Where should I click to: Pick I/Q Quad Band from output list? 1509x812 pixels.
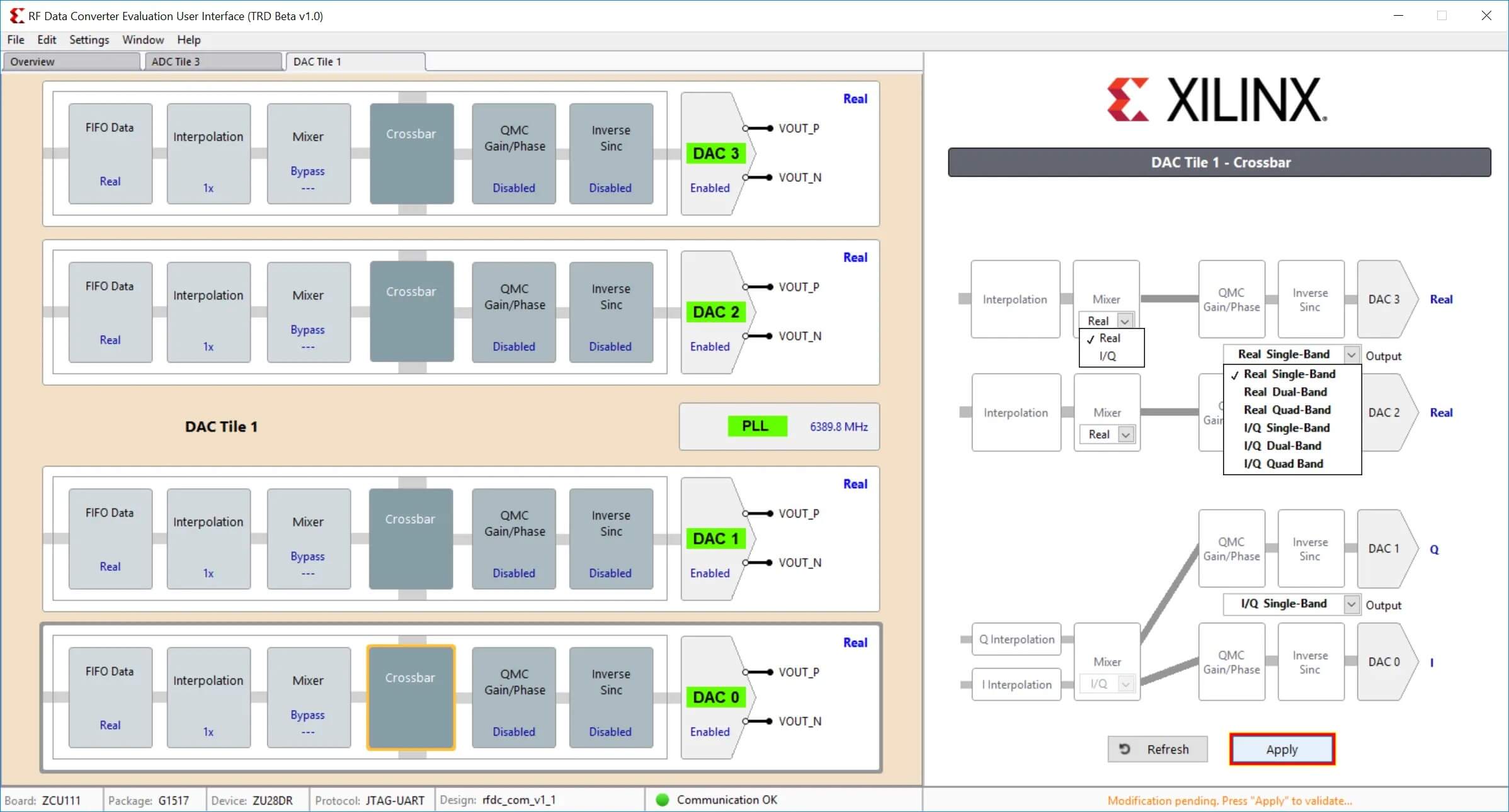tap(1283, 464)
